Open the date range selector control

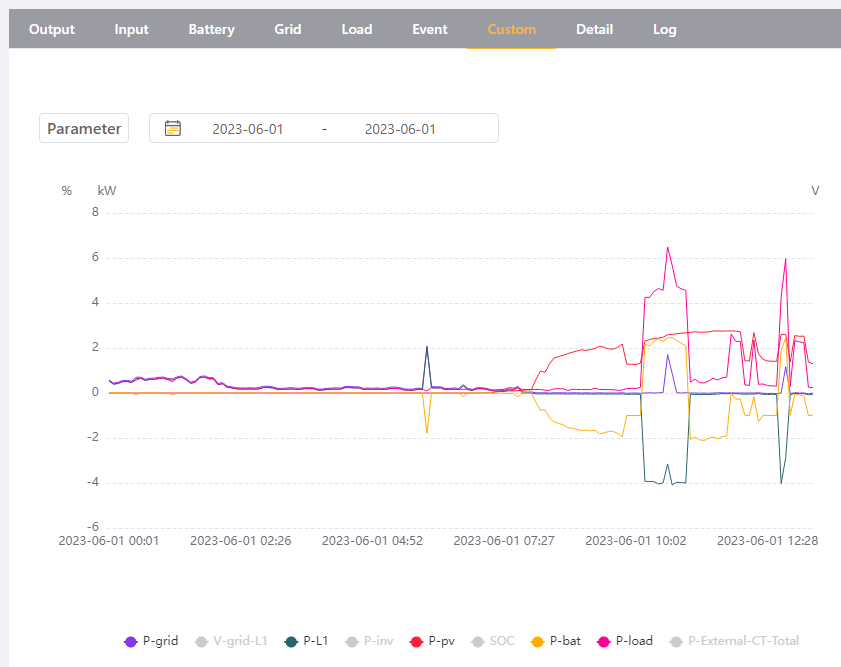(323, 128)
